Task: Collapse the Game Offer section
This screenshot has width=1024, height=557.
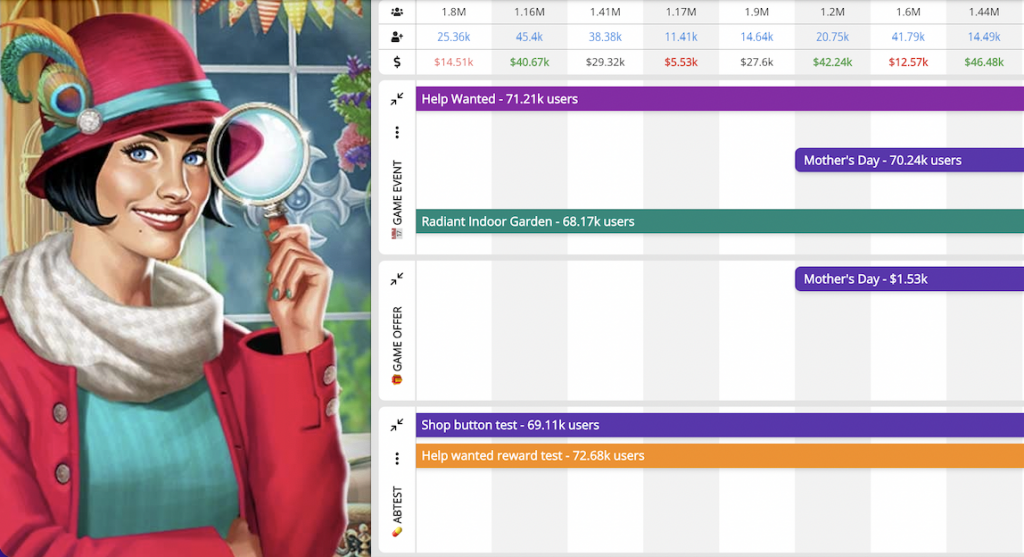Action: pos(397,279)
